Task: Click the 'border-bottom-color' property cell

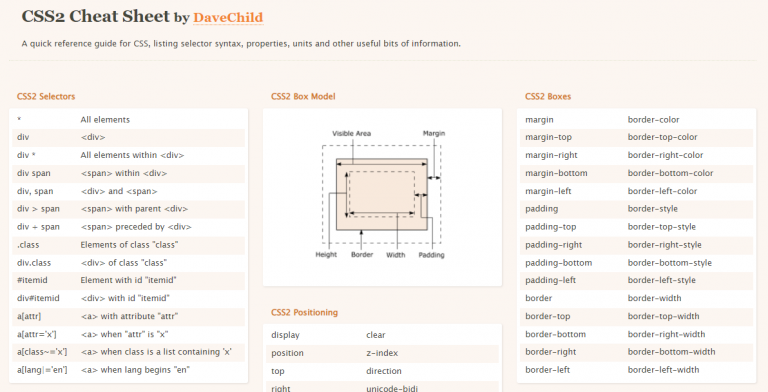Action: (670, 173)
